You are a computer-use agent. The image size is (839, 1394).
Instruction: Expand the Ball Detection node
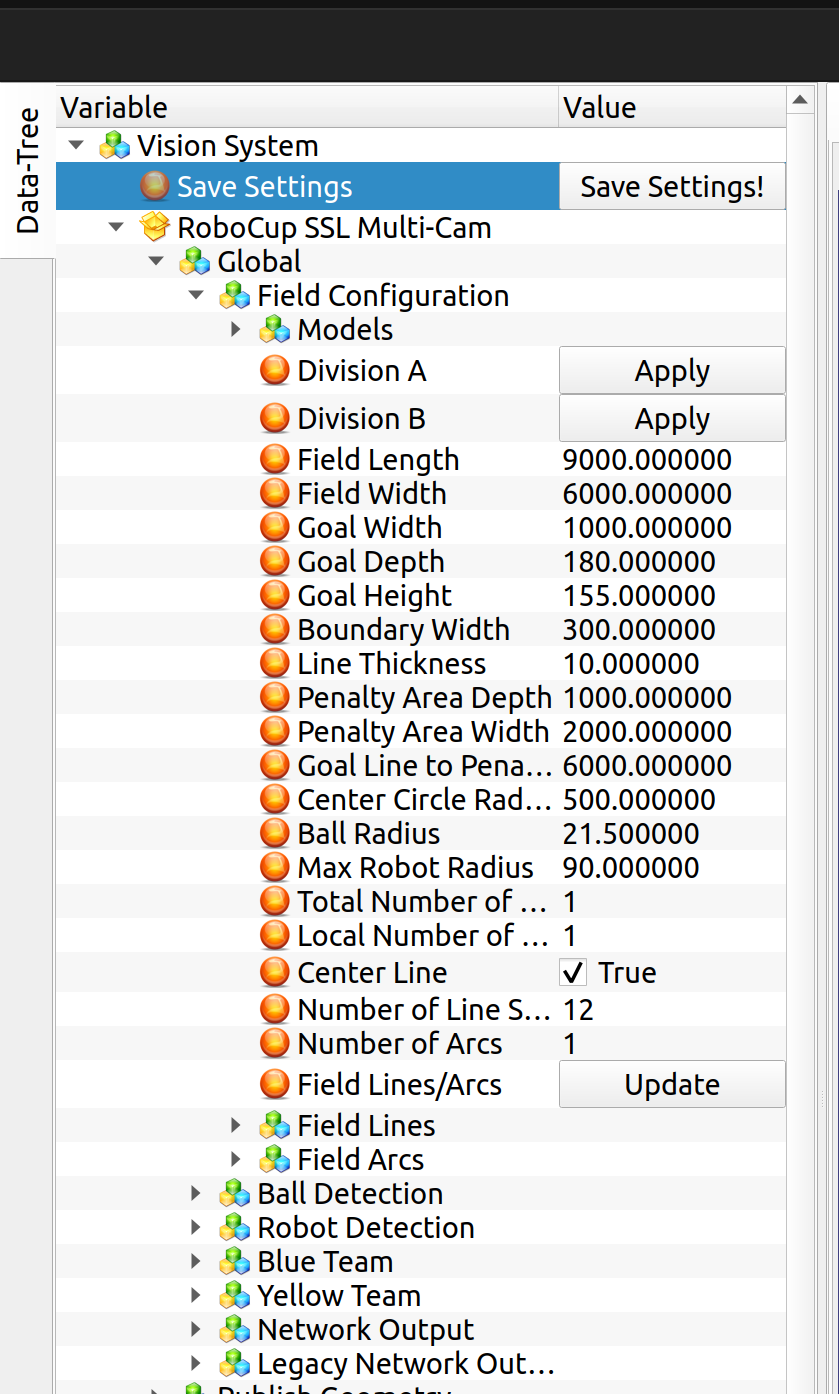196,1193
